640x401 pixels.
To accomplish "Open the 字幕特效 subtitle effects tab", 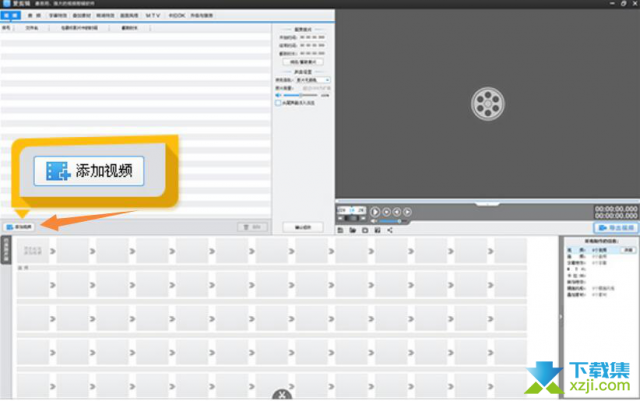I will 58,16.
